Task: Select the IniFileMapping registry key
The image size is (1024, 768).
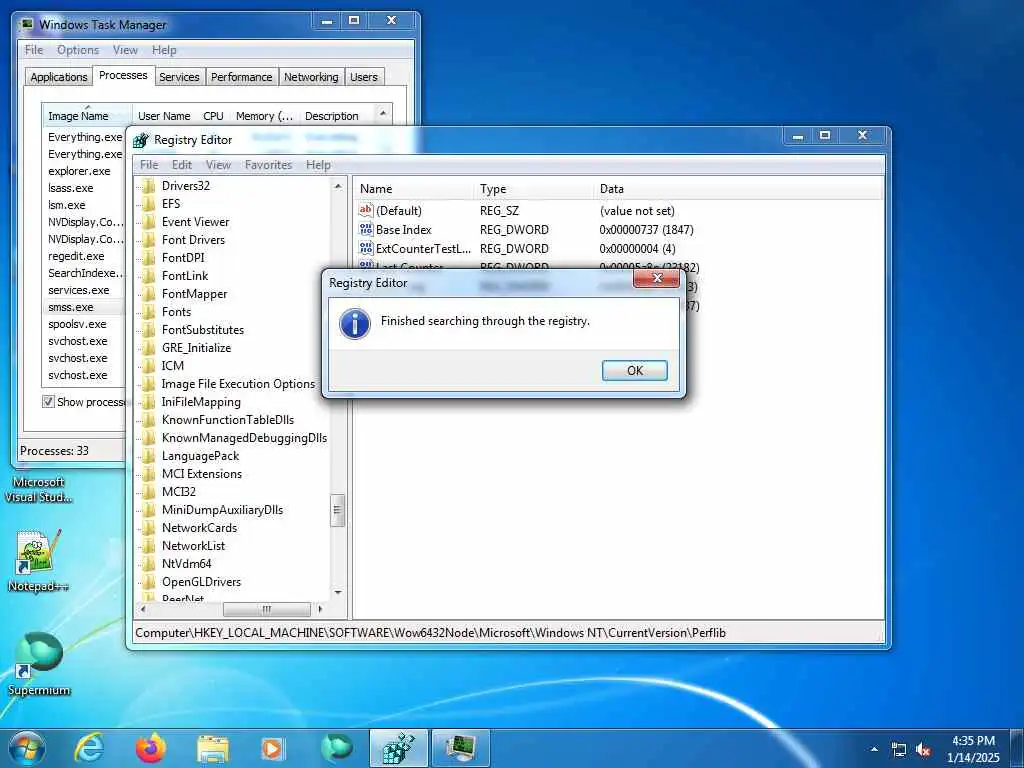Action: (x=201, y=402)
